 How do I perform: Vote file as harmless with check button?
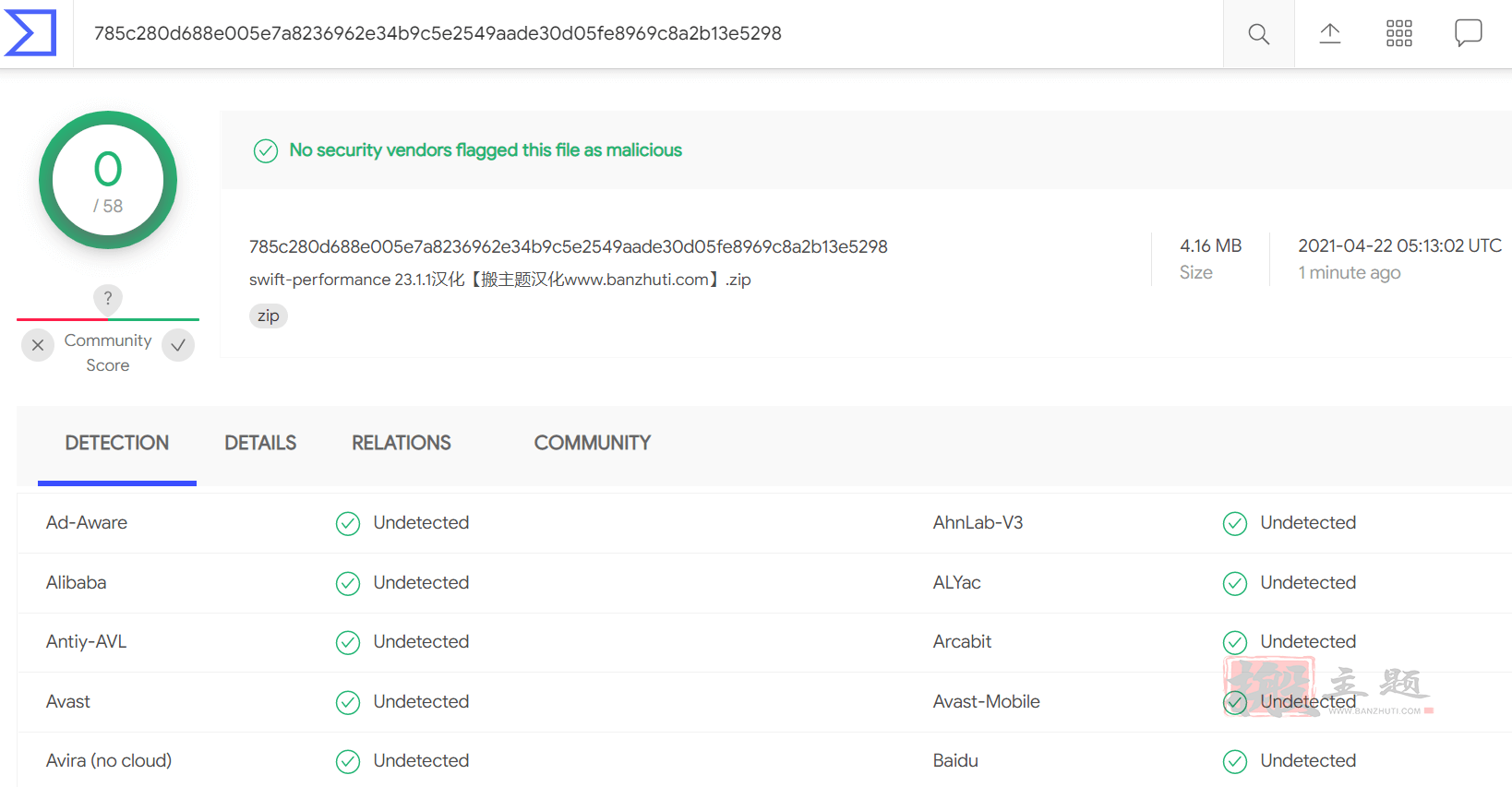[x=178, y=345]
